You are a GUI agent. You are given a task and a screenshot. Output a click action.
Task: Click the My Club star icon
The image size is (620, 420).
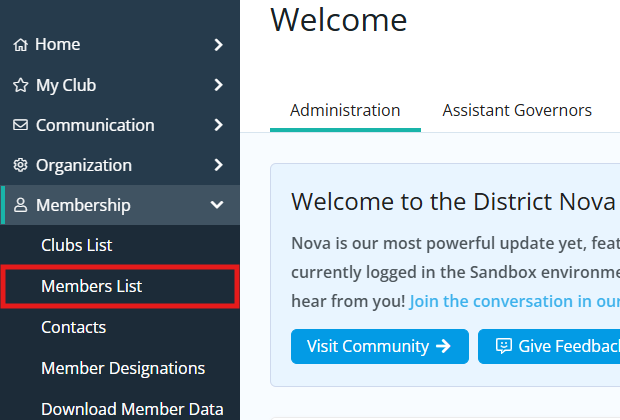tap(21, 85)
